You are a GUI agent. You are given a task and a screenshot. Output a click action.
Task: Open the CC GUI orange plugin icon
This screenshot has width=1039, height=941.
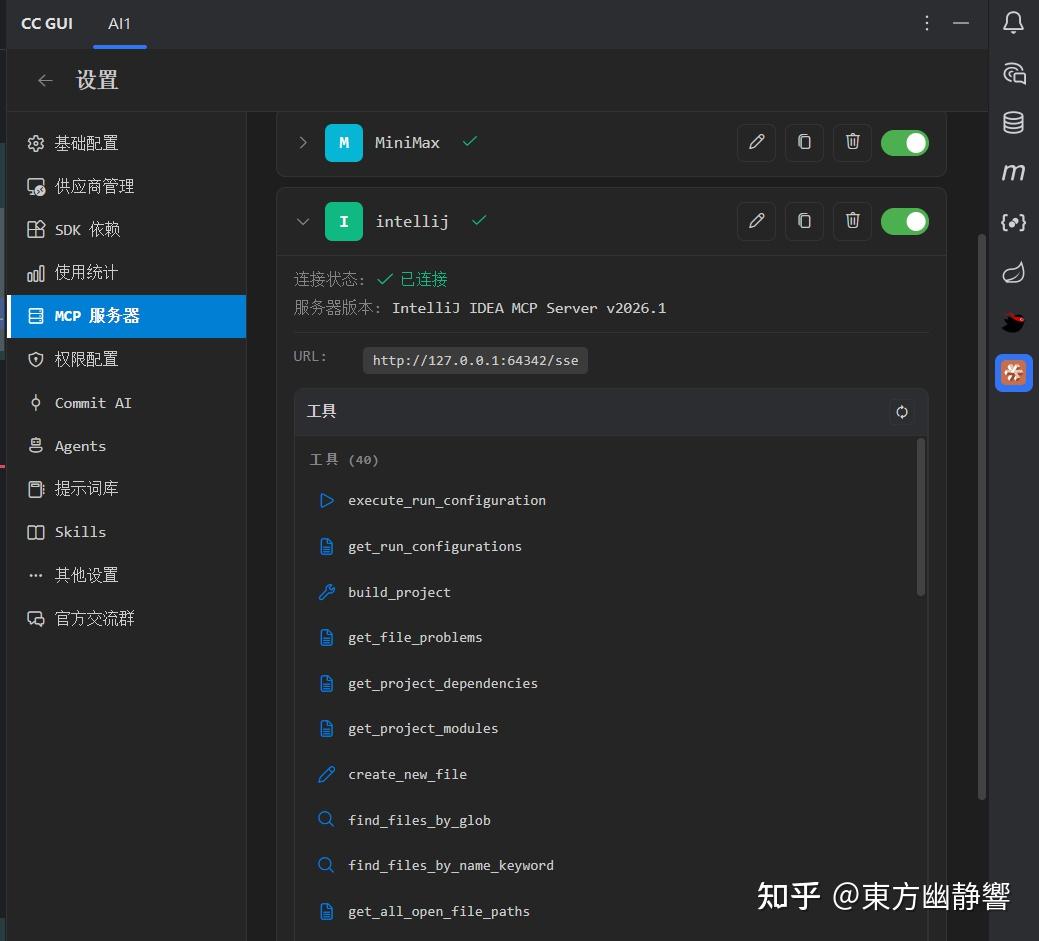point(1013,372)
